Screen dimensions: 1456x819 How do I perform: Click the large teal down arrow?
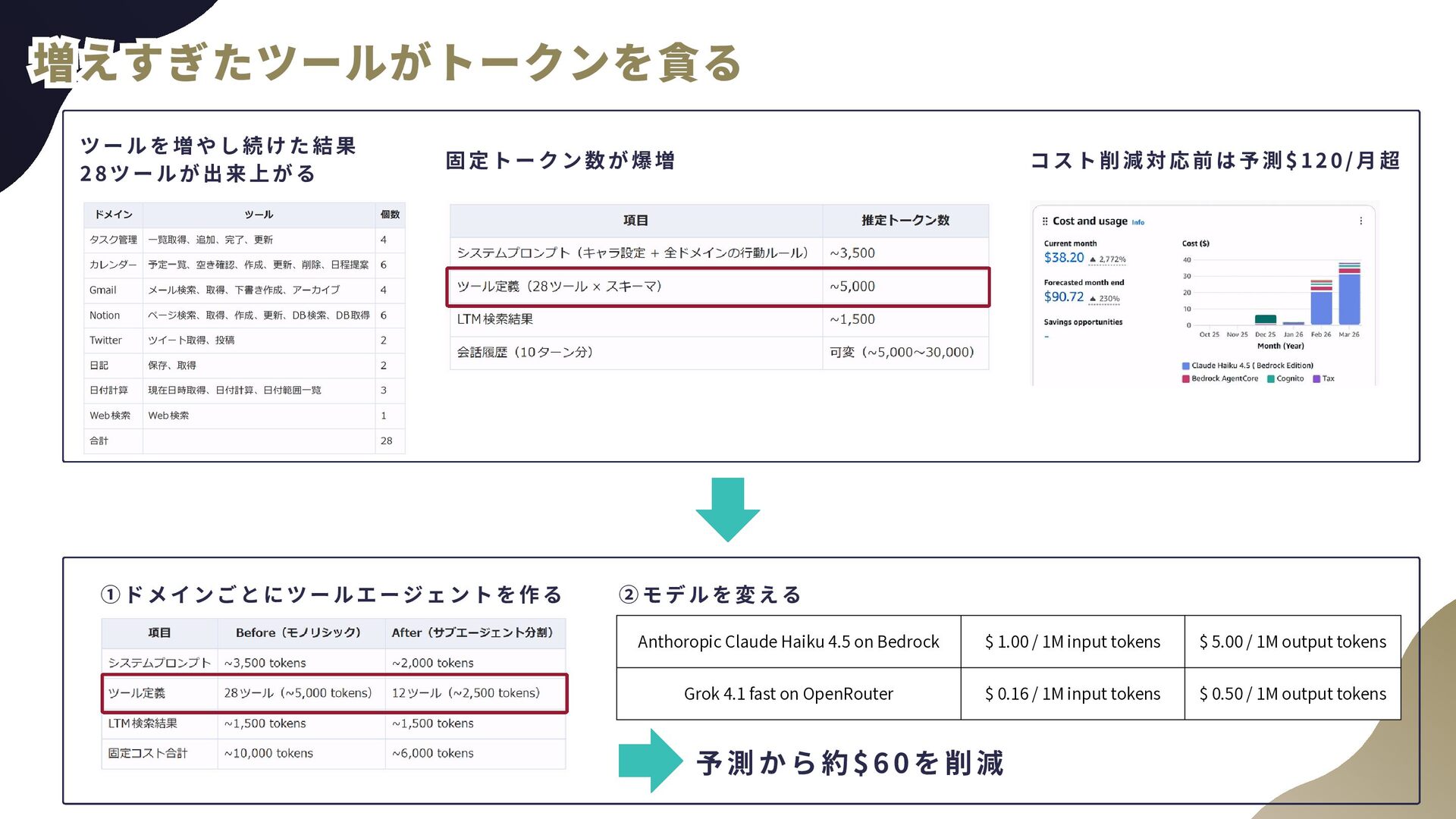tap(727, 509)
